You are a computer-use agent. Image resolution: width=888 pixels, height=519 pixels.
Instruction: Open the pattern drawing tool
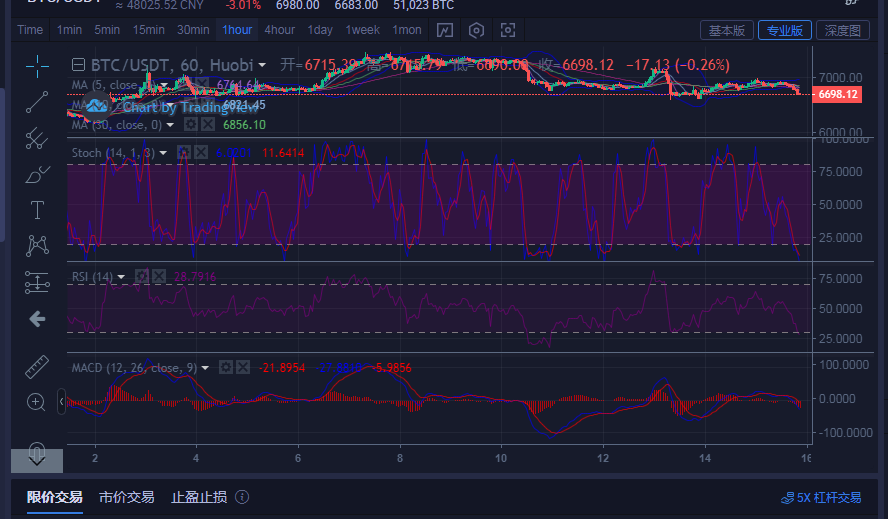(37, 245)
